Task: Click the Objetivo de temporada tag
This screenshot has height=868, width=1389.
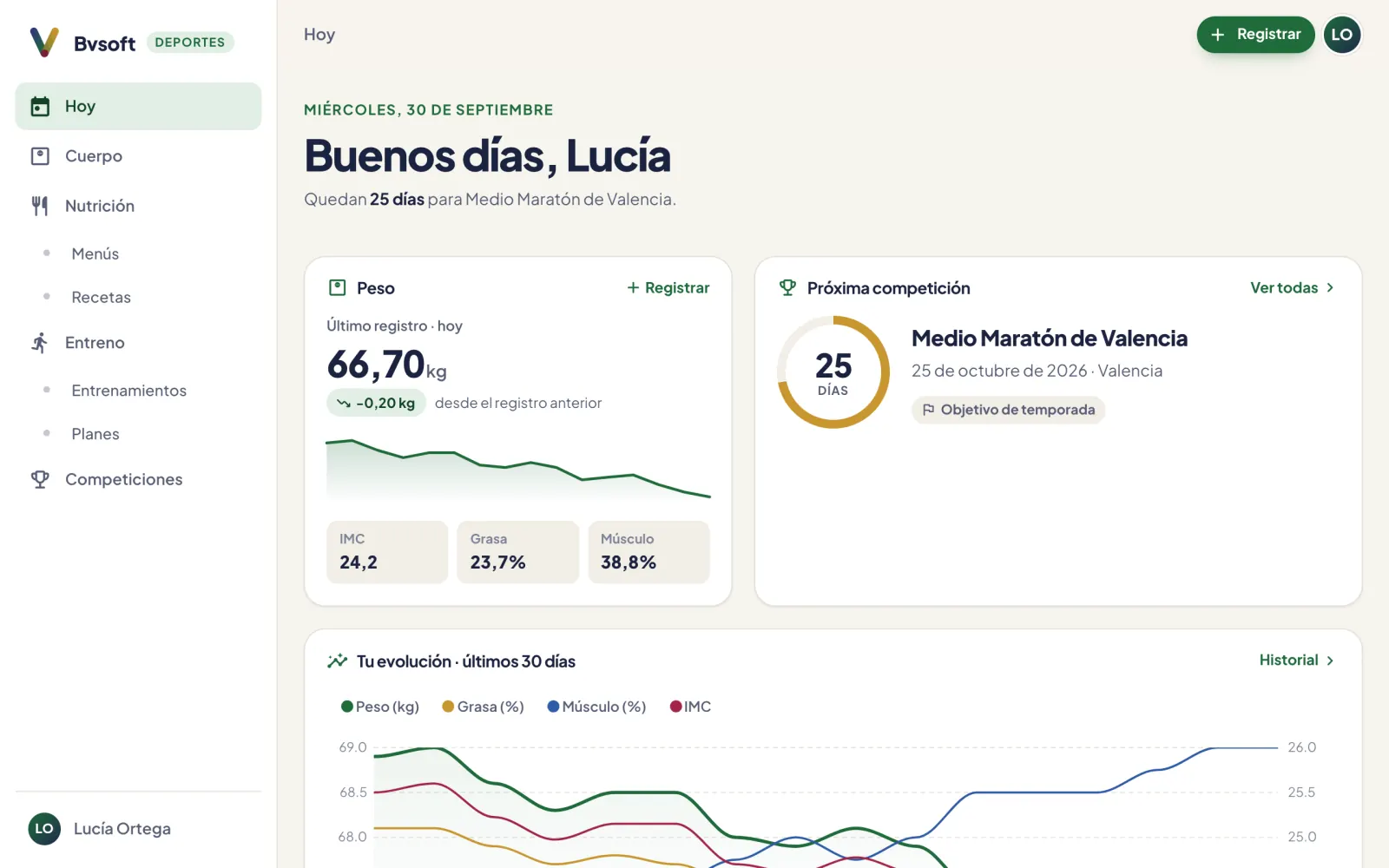Action: tap(1008, 410)
